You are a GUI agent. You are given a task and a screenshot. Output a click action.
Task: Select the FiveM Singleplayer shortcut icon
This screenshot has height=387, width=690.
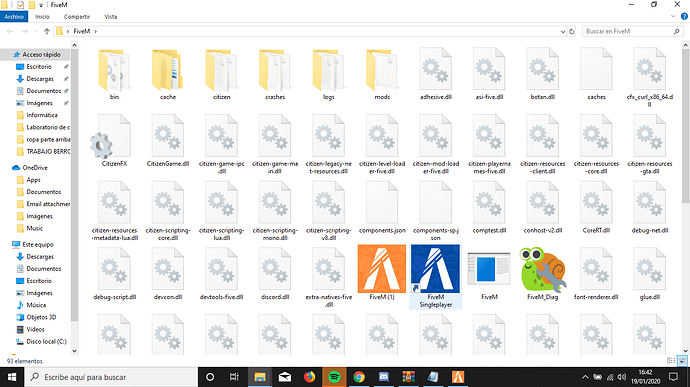point(435,269)
